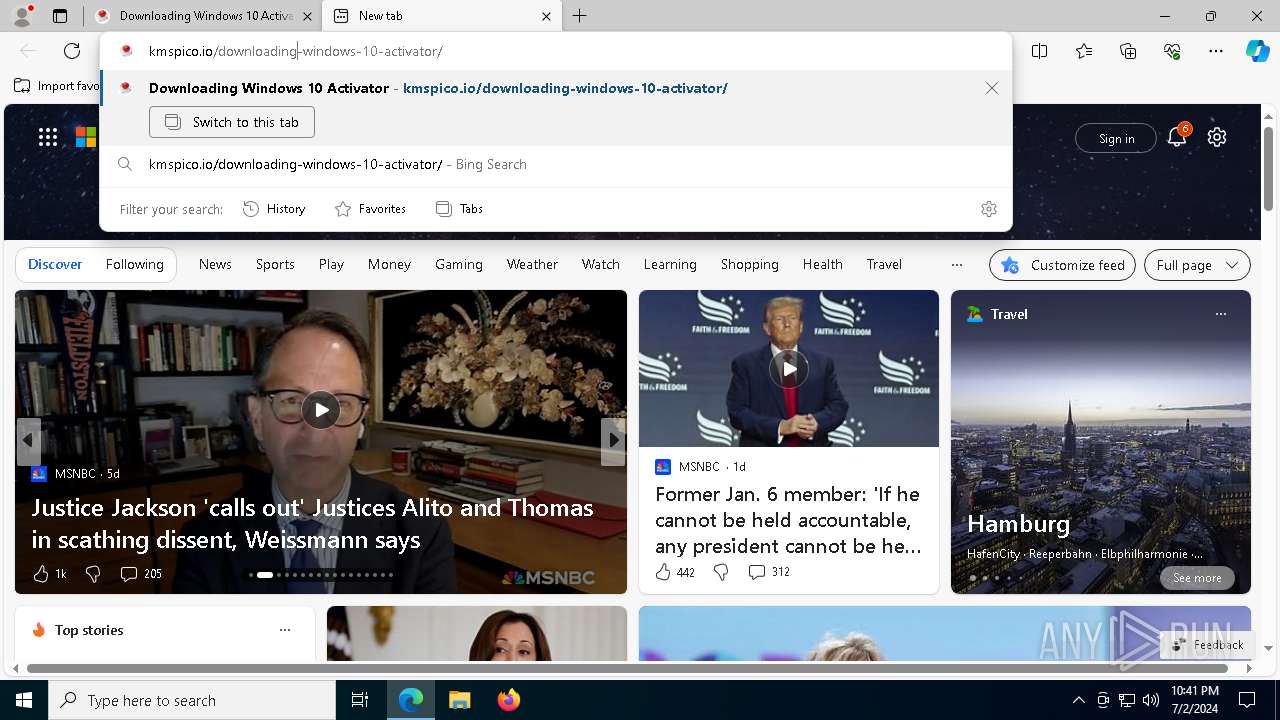The image size is (1280, 720).
Task: Select the Discover feed
Action: pos(55,264)
